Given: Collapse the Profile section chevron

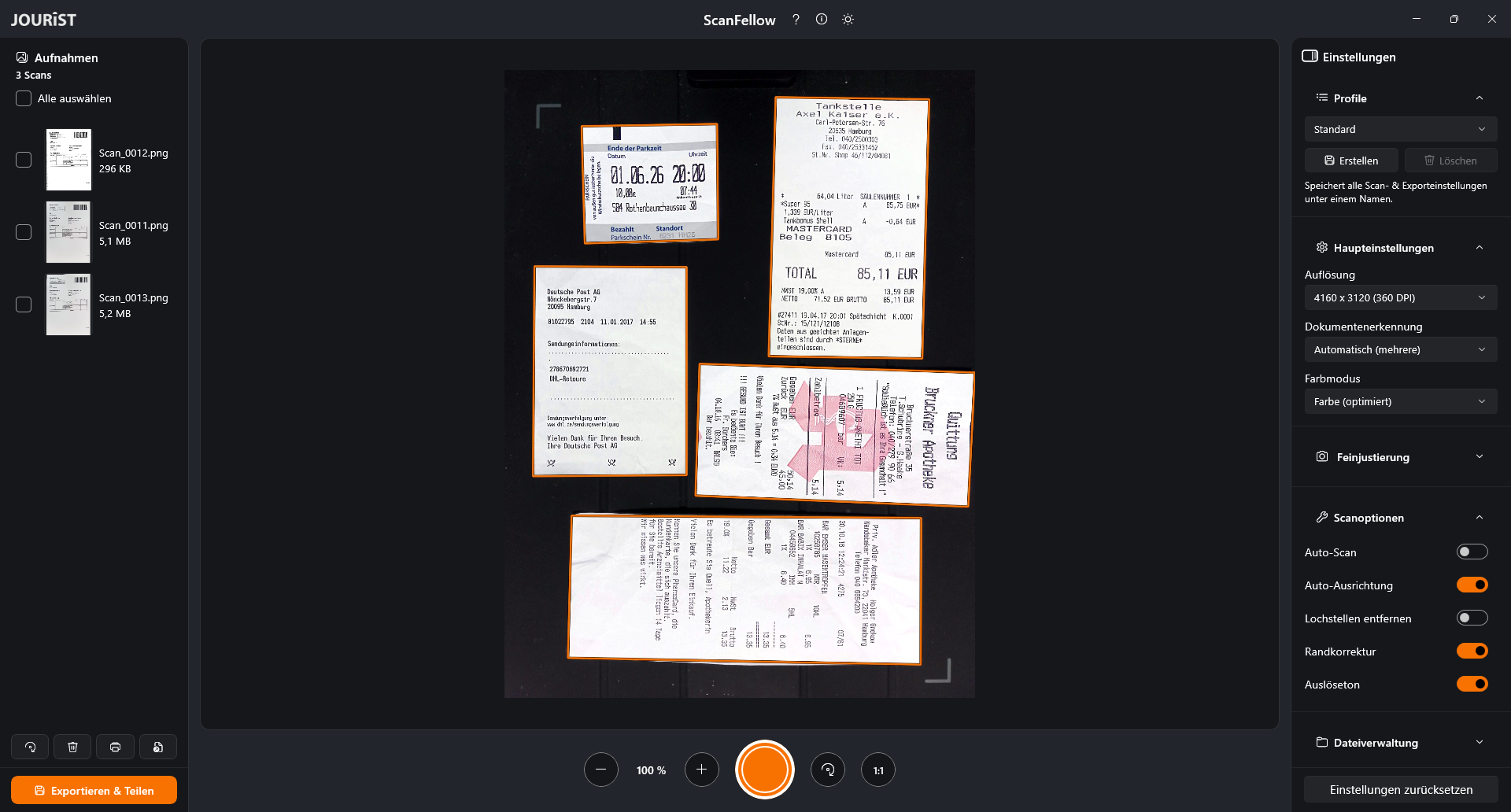Looking at the screenshot, I should coord(1480,98).
